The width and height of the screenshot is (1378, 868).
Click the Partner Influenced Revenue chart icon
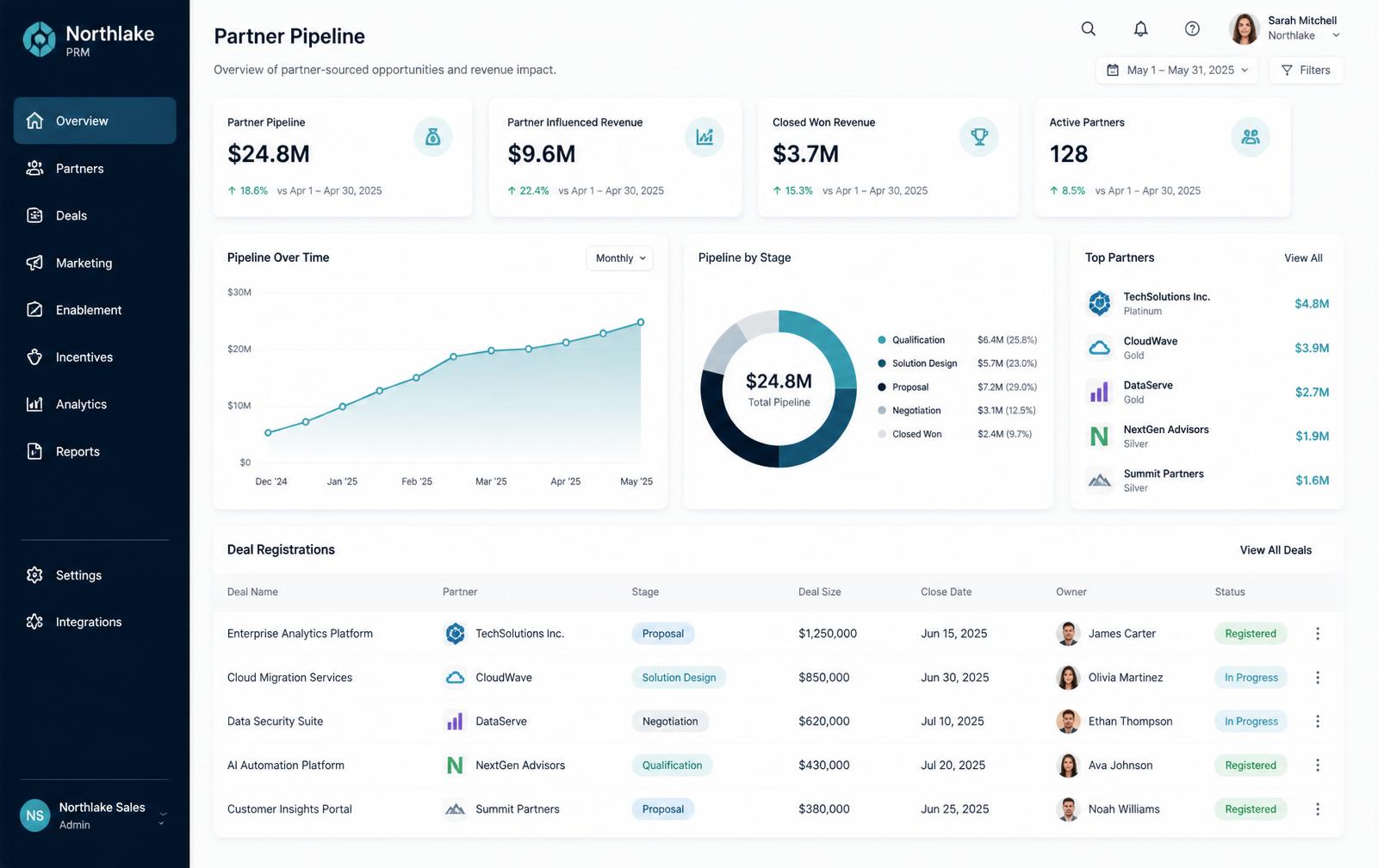coord(705,137)
